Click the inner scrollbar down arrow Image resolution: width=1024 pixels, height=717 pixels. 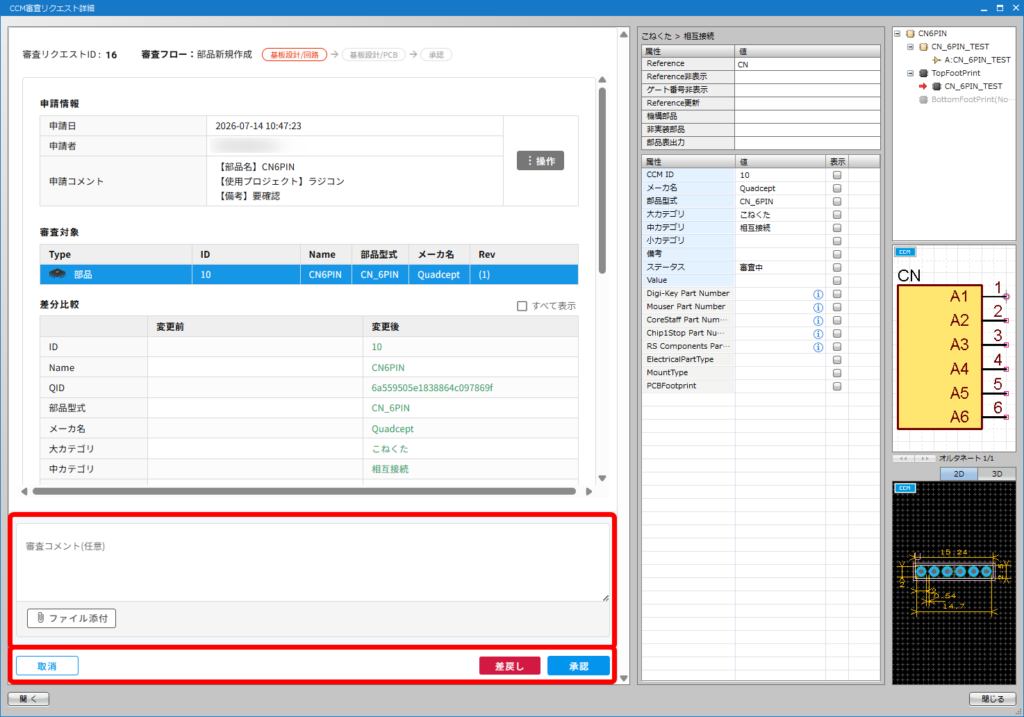pos(602,478)
